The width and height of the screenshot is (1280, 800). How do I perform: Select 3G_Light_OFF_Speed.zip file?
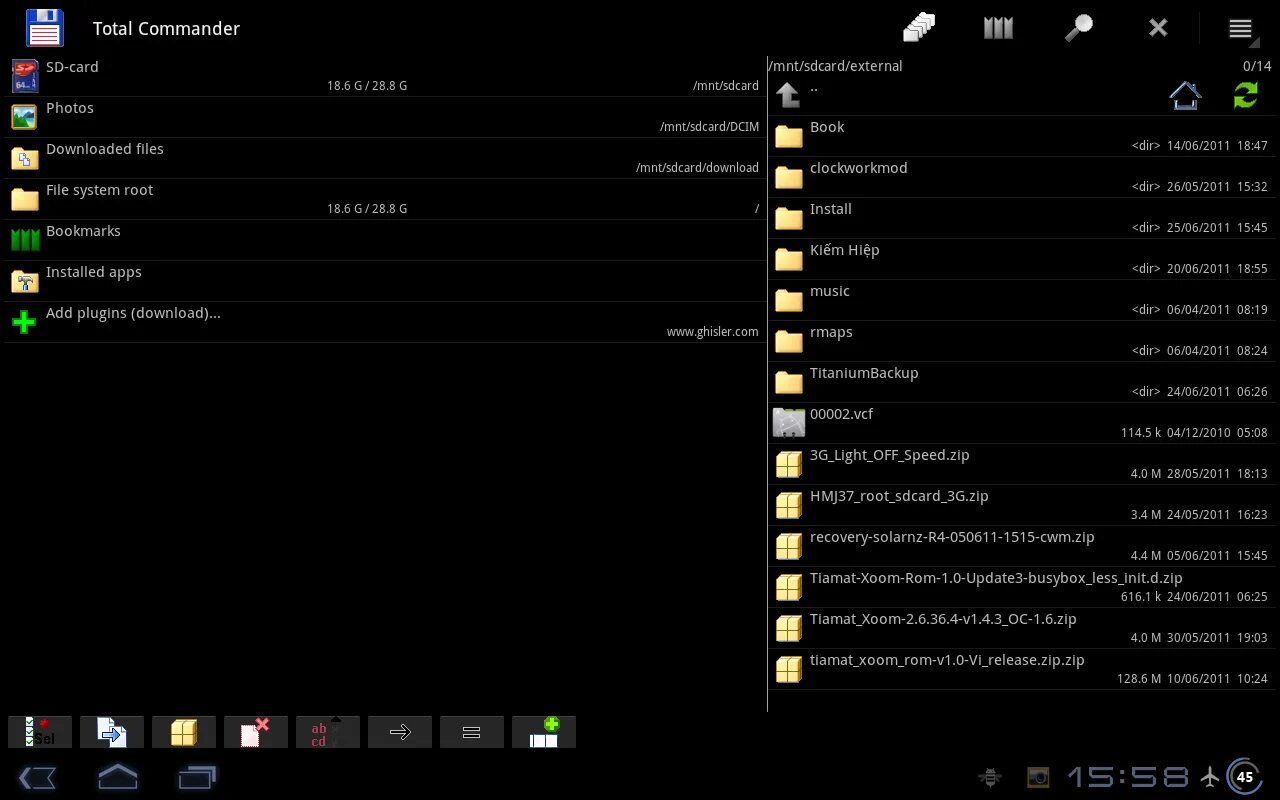pos(1020,464)
